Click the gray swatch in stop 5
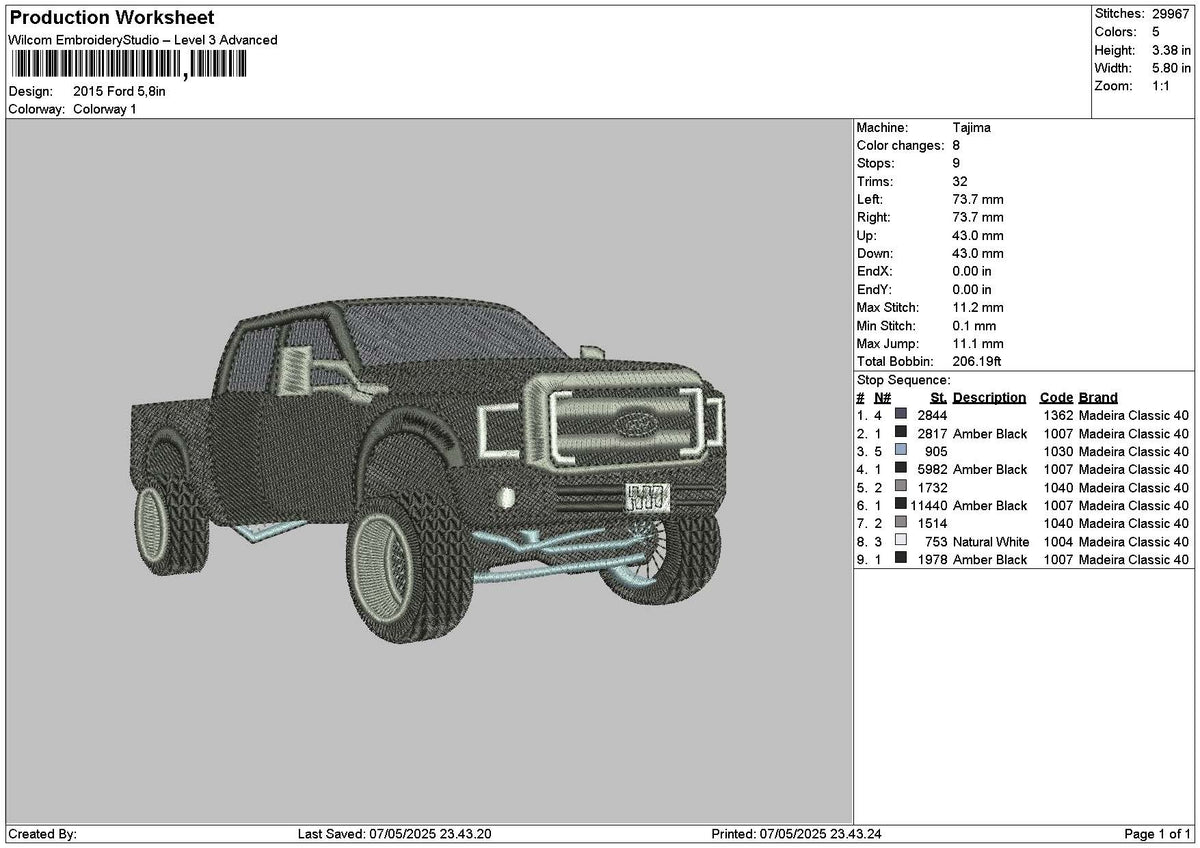Image resolution: width=1200 pixels, height=848 pixels. click(x=901, y=487)
